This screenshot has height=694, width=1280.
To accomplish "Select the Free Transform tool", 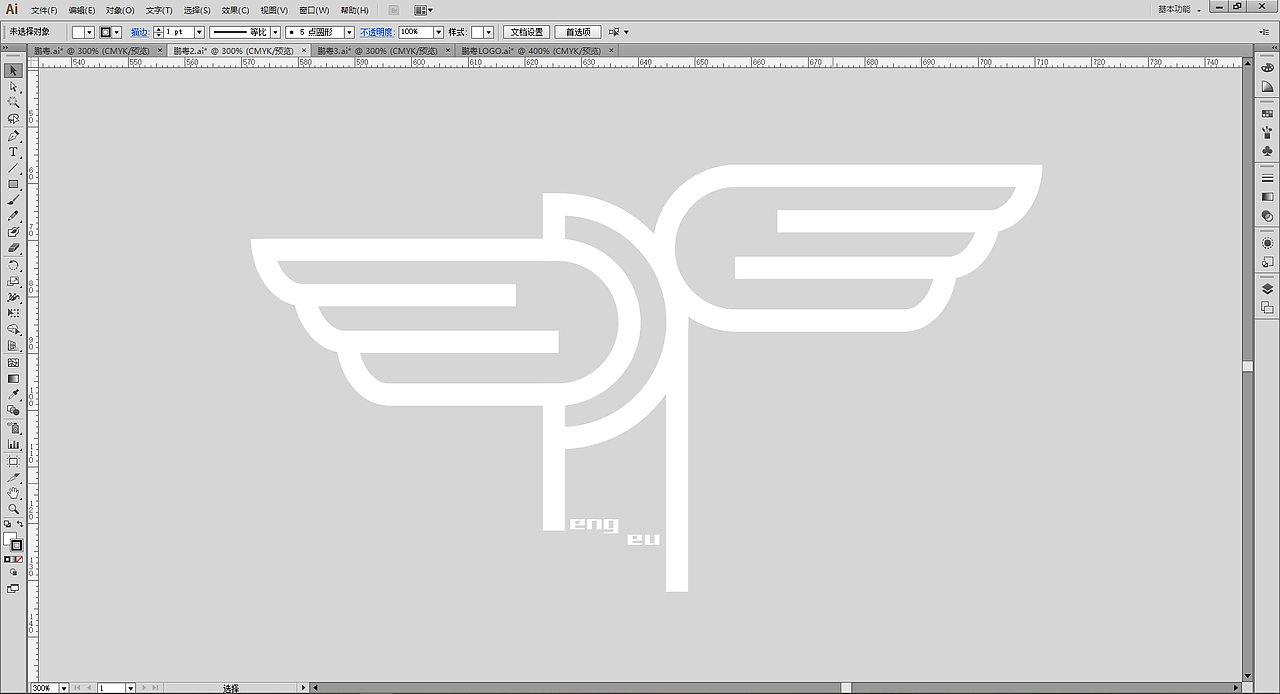I will tap(13, 313).
